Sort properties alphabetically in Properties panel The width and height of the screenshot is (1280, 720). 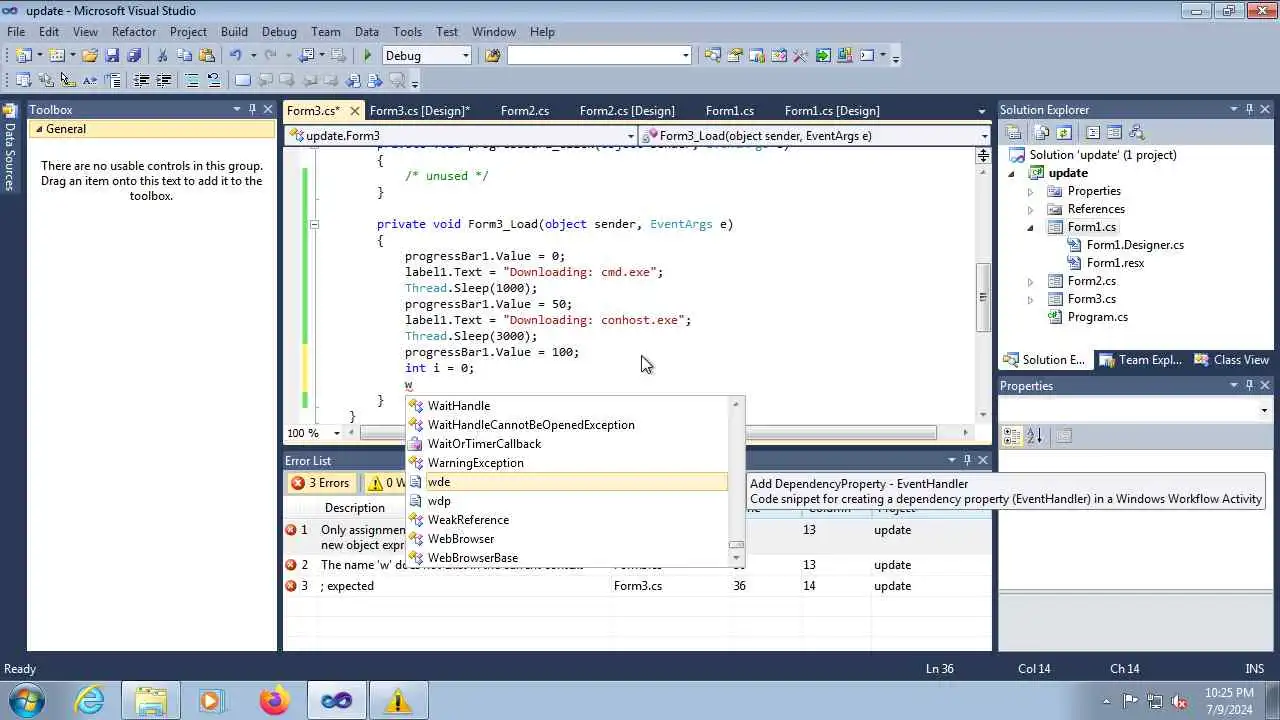coord(1035,436)
